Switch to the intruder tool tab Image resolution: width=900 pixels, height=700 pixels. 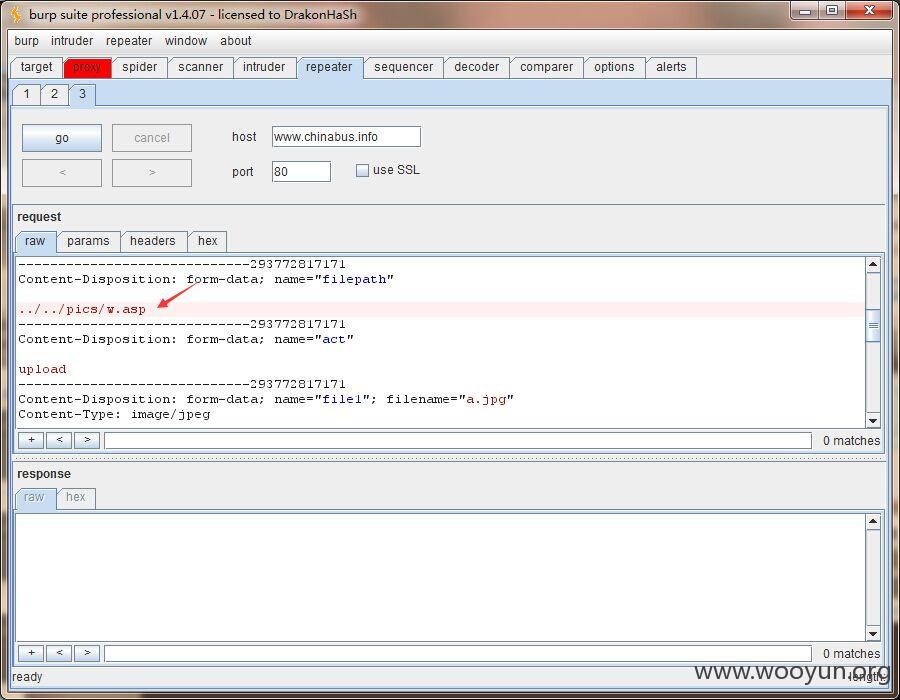263,67
